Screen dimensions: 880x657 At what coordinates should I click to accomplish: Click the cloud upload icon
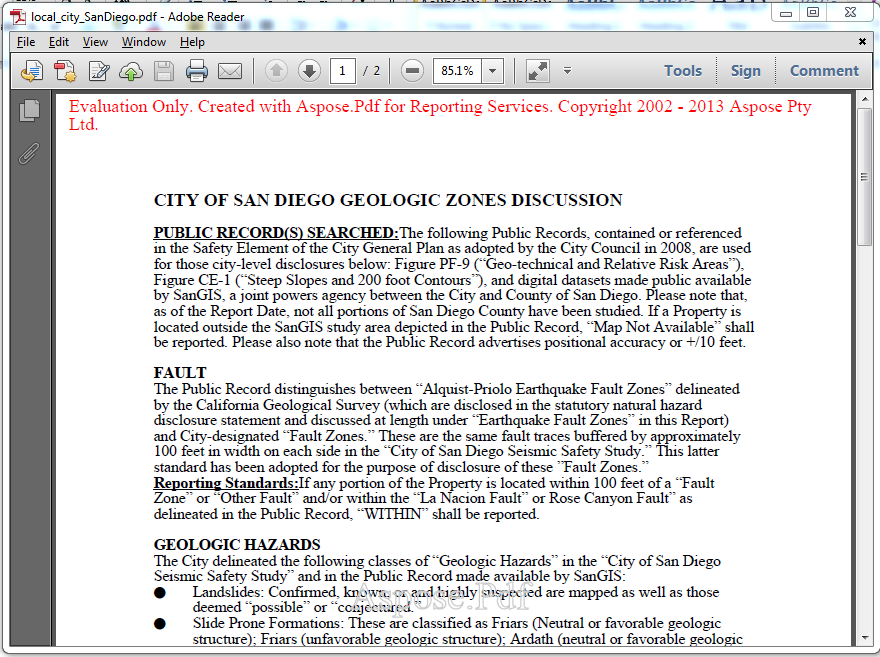(x=131, y=71)
